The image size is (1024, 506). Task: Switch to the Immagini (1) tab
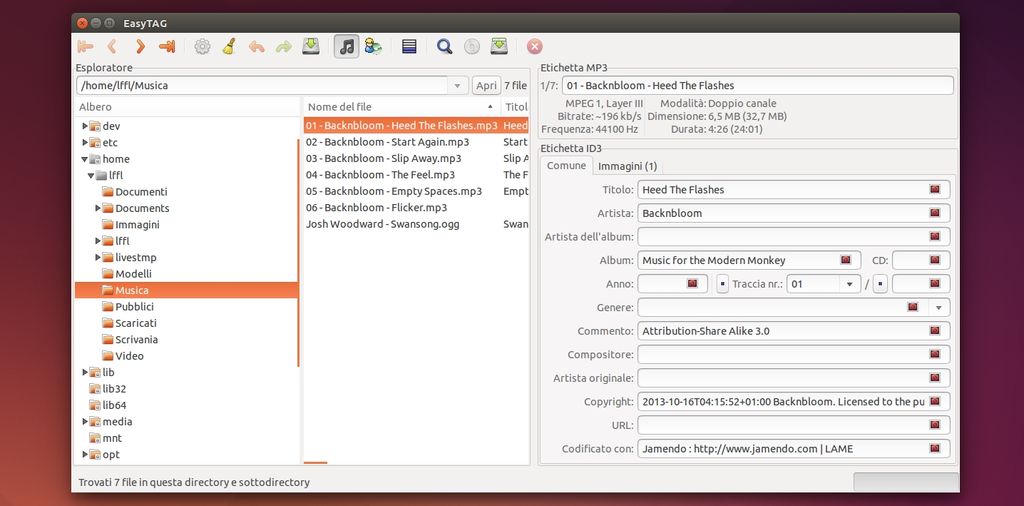(x=627, y=166)
